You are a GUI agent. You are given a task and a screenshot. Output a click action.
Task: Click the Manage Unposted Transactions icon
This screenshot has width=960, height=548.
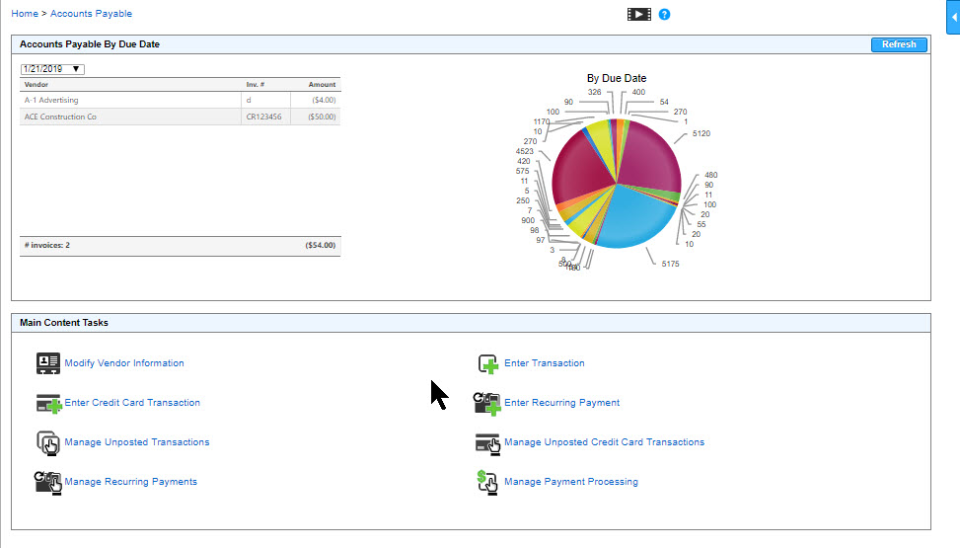48,443
